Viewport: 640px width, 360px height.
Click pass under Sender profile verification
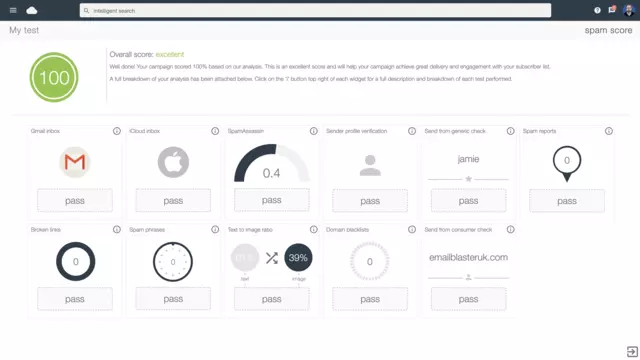point(370,201)
